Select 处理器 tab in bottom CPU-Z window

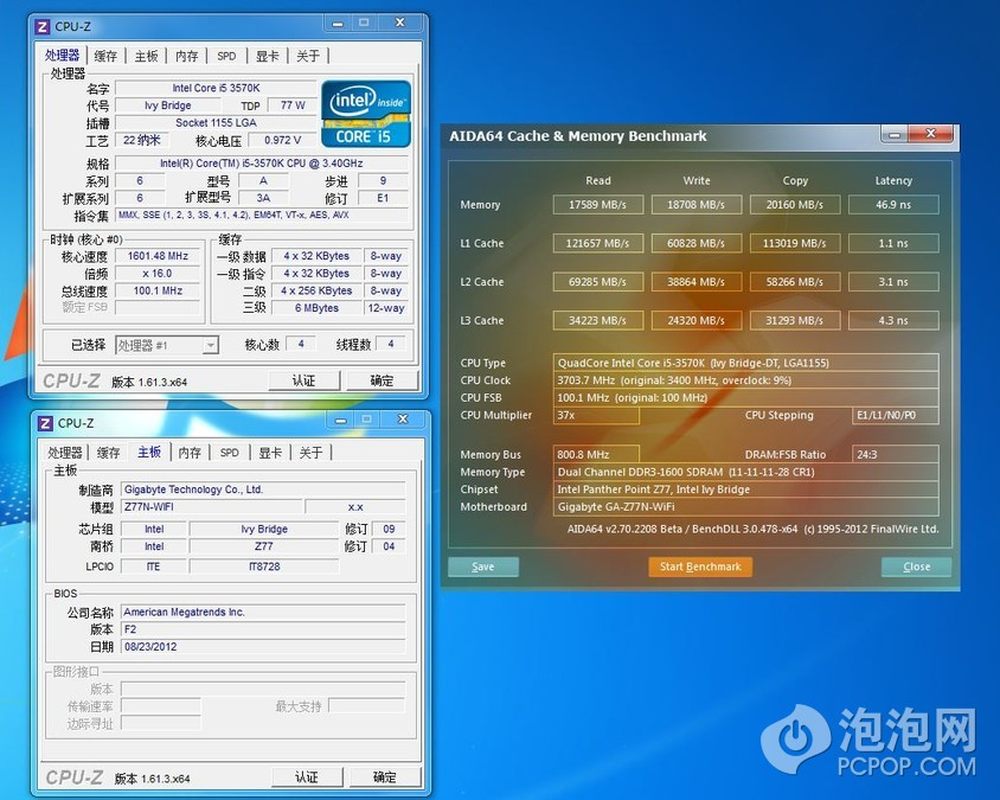tap(64, 453)
